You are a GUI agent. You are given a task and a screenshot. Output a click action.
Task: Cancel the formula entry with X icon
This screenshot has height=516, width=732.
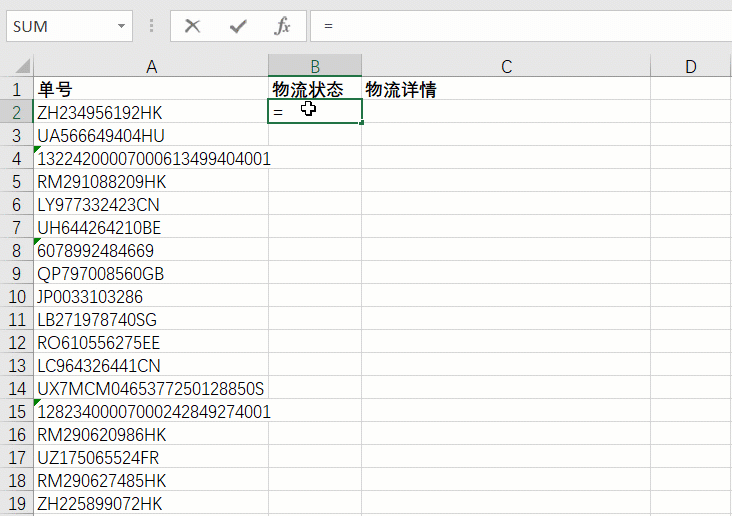192,26
